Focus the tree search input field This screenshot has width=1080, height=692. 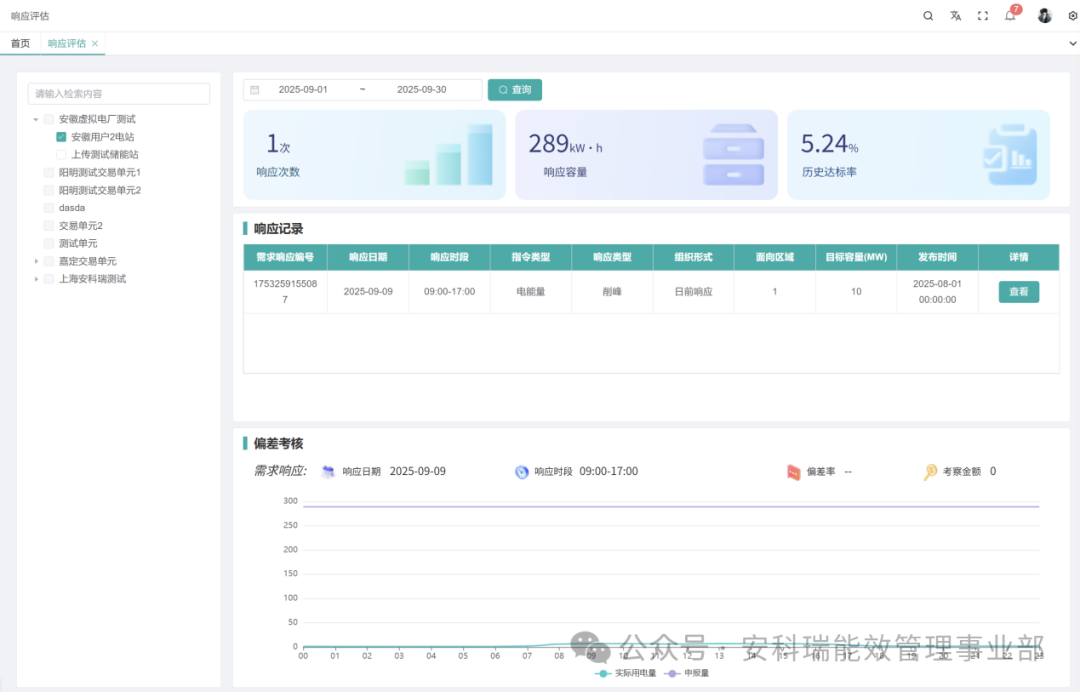tap(119, 94)
